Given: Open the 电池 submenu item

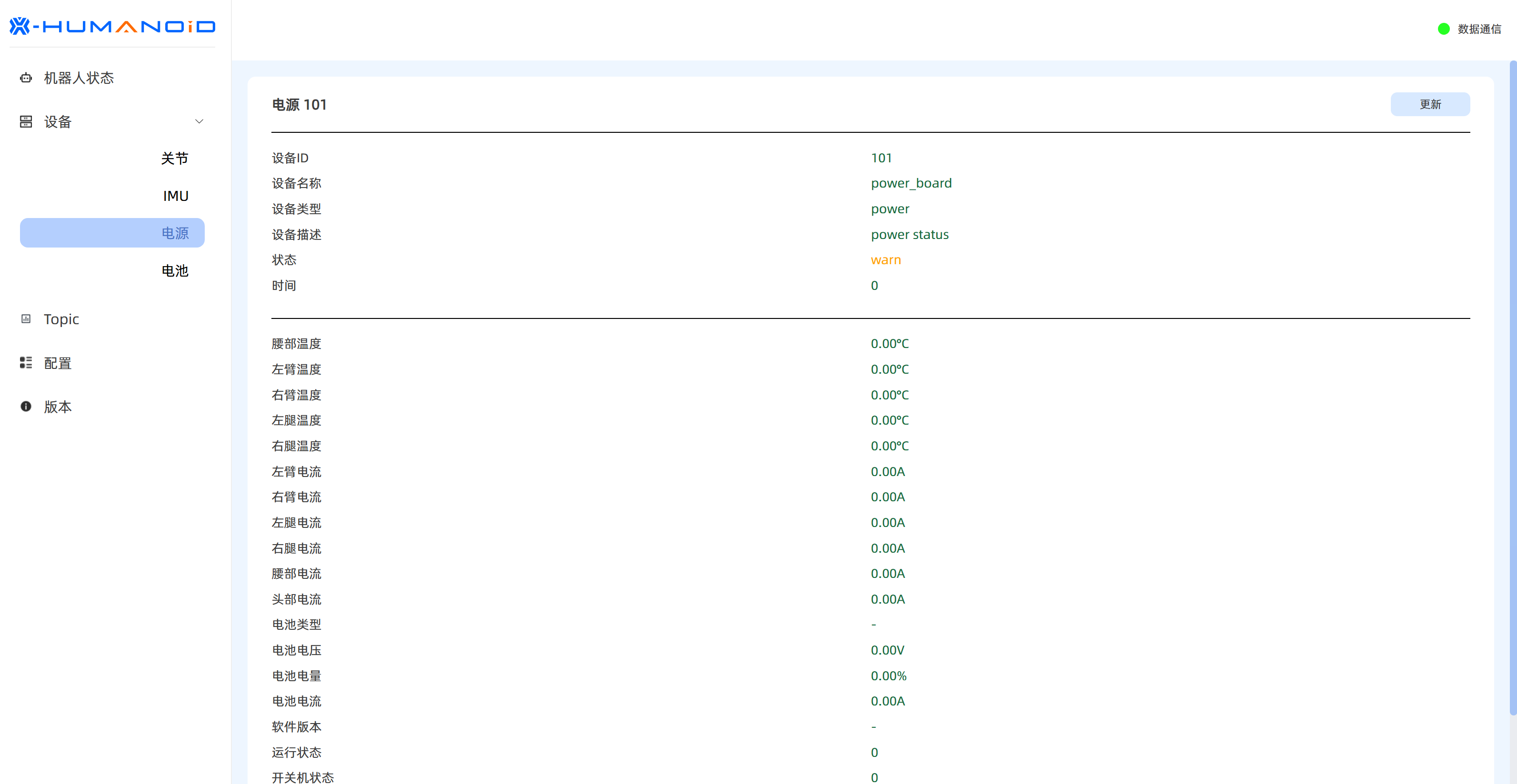Looking at the screenshot, I should [x=174, y=271].
